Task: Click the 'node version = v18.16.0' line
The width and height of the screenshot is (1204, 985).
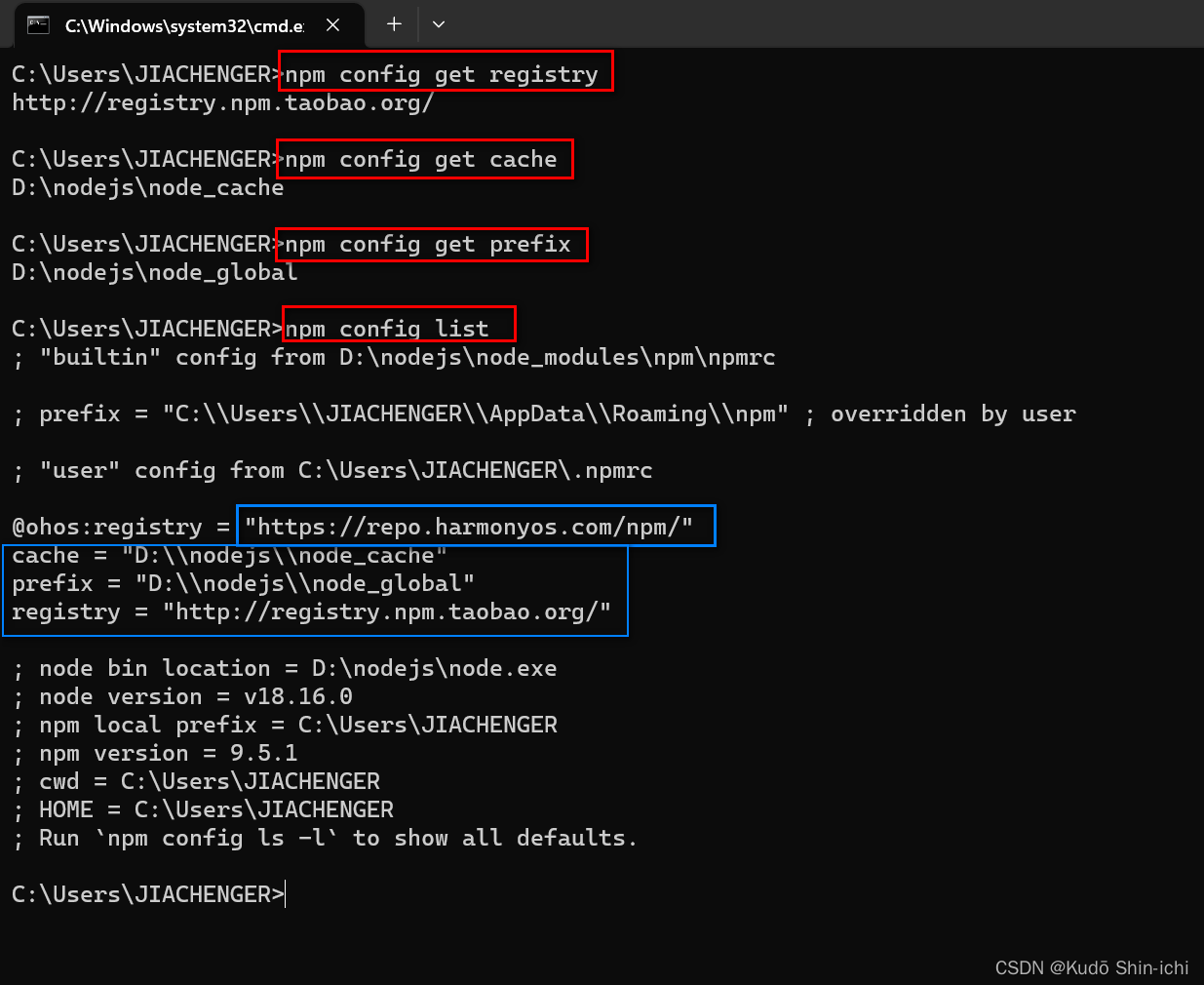Action: [182, 697]
